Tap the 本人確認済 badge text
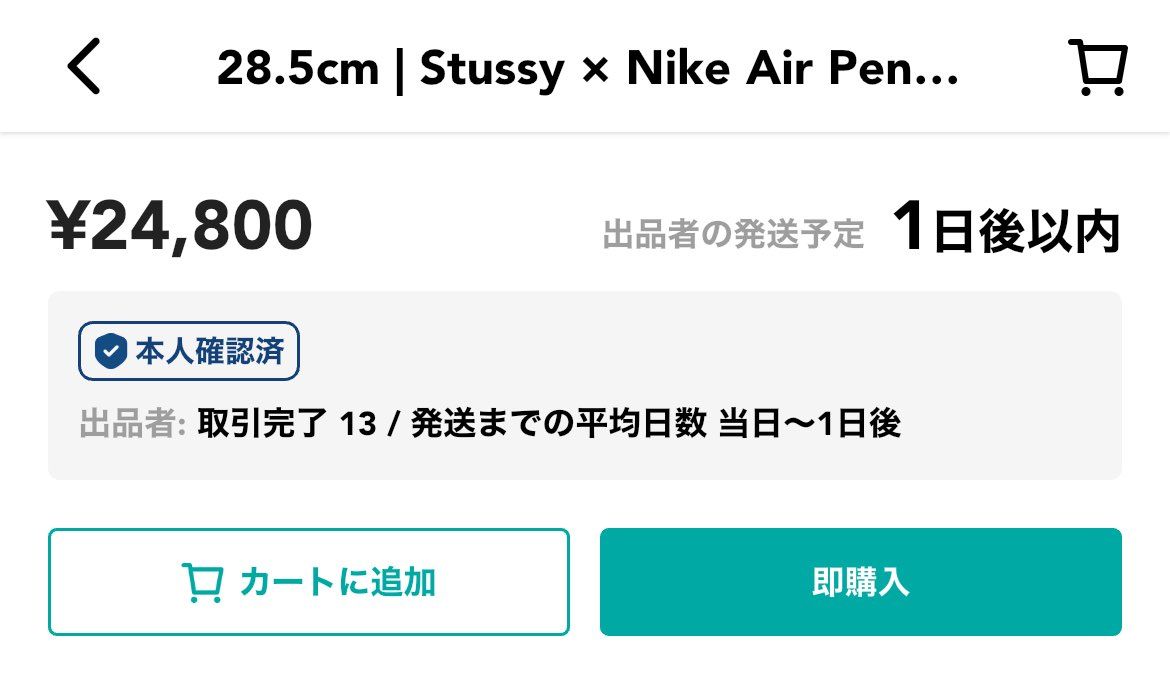This screenshot has width=1170, height=676. (209, 351)
